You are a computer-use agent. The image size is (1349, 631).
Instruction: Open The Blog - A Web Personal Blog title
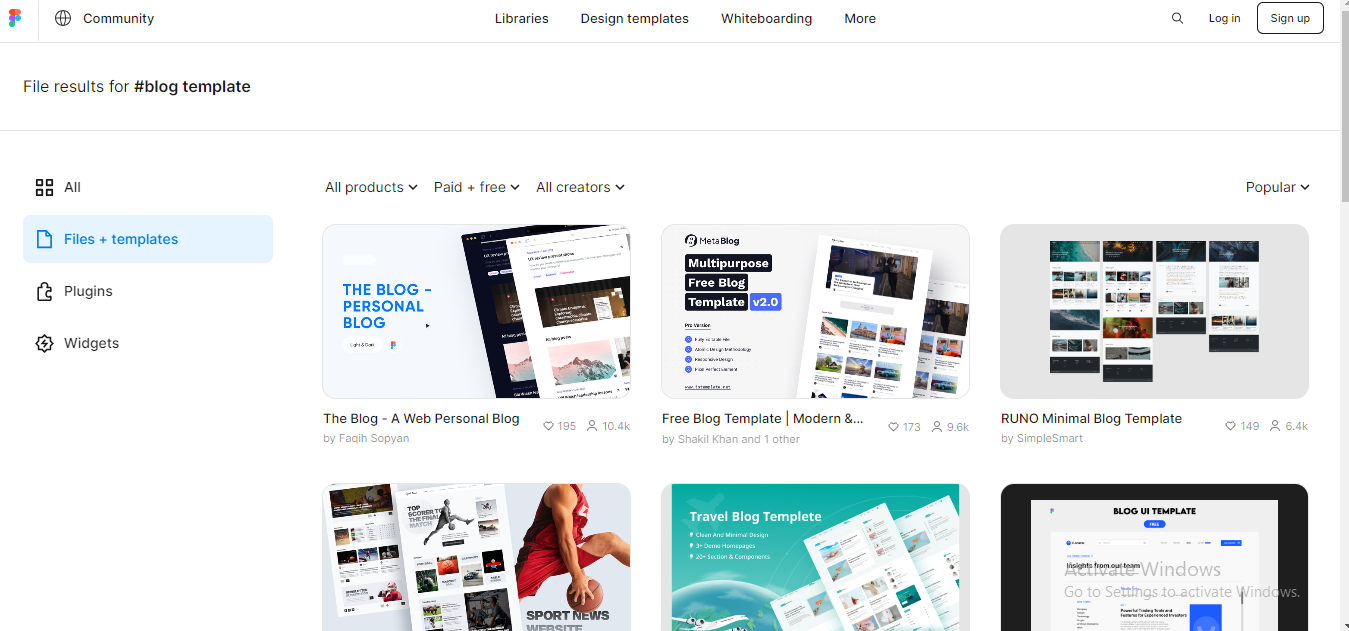(x=421, y=419)
